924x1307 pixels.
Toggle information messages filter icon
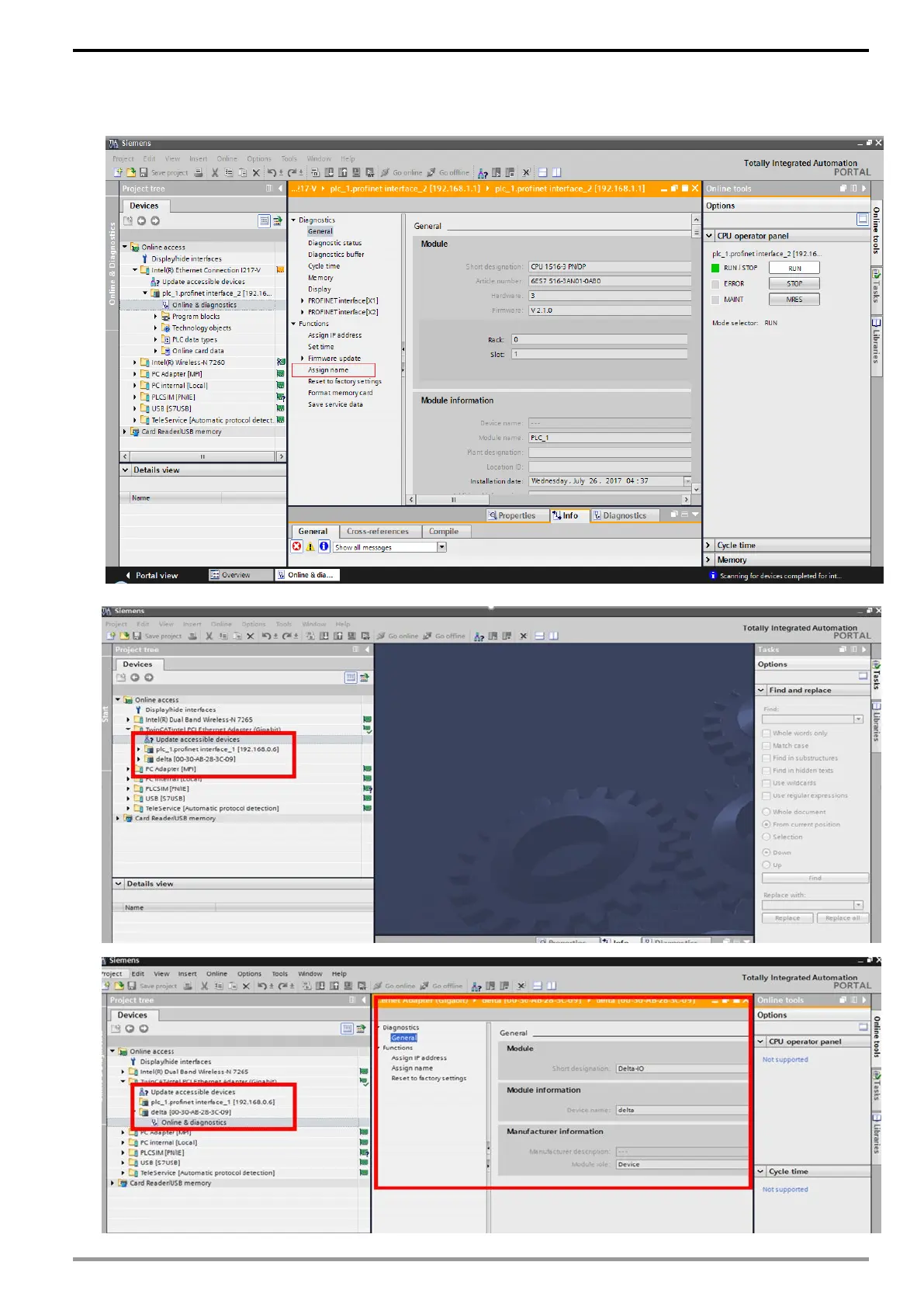click(324, 546)
